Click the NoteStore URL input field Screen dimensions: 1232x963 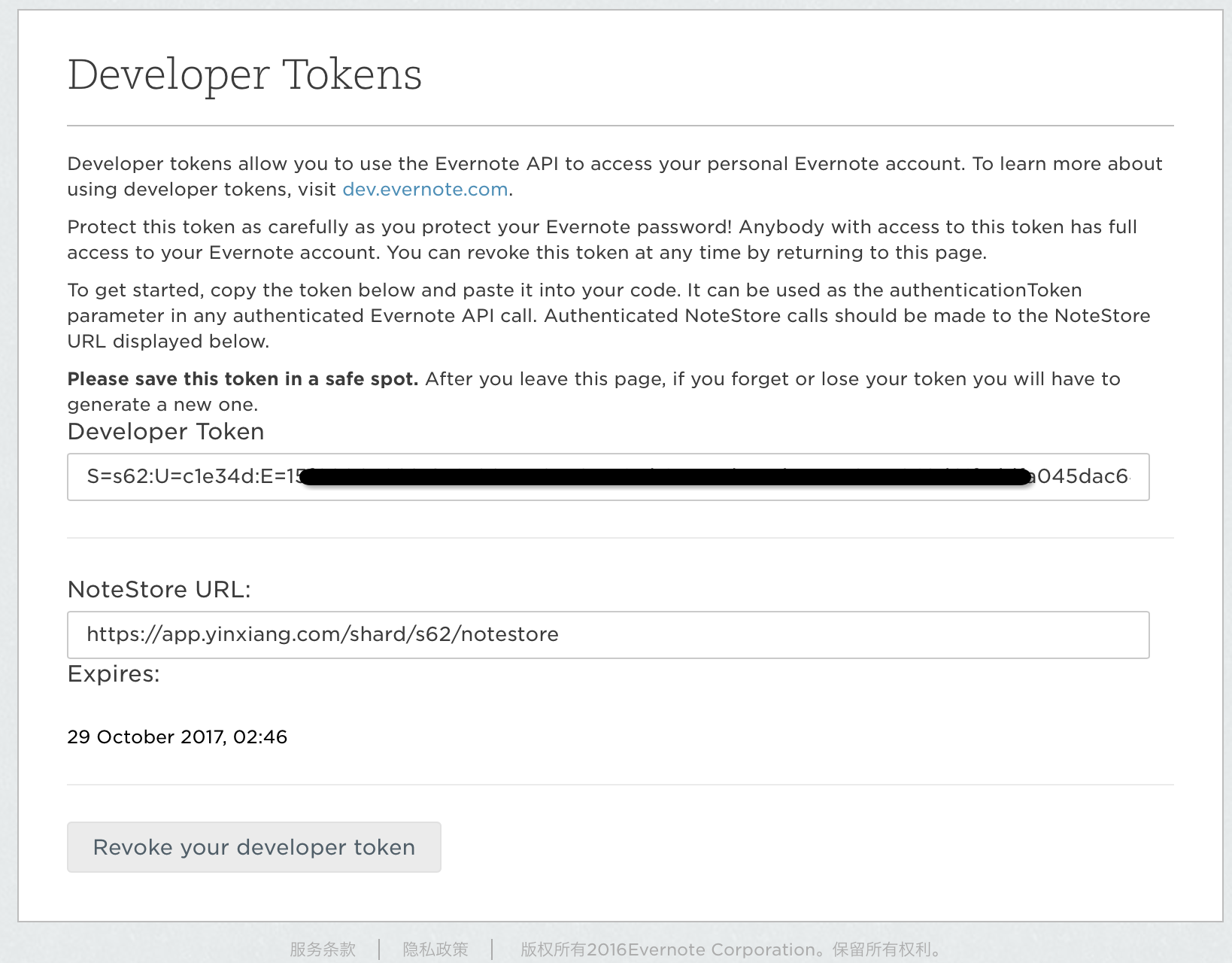click(608, 635)
